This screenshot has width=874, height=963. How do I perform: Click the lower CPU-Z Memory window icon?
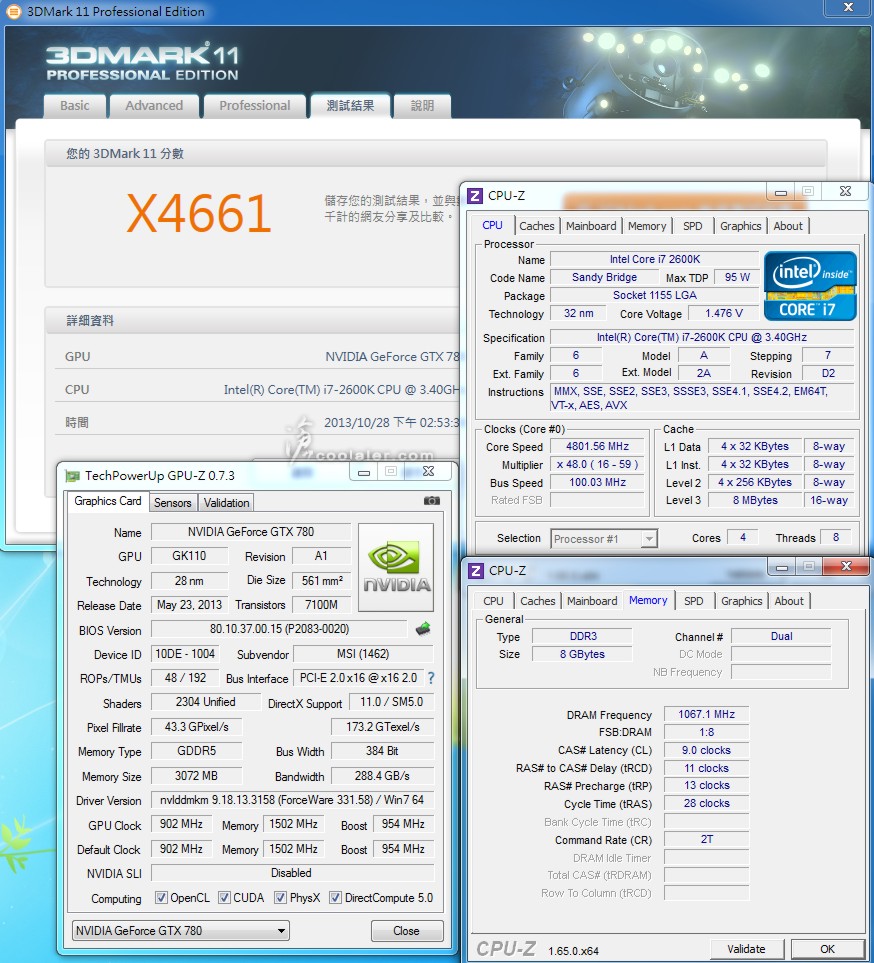(x=476, y=571)
